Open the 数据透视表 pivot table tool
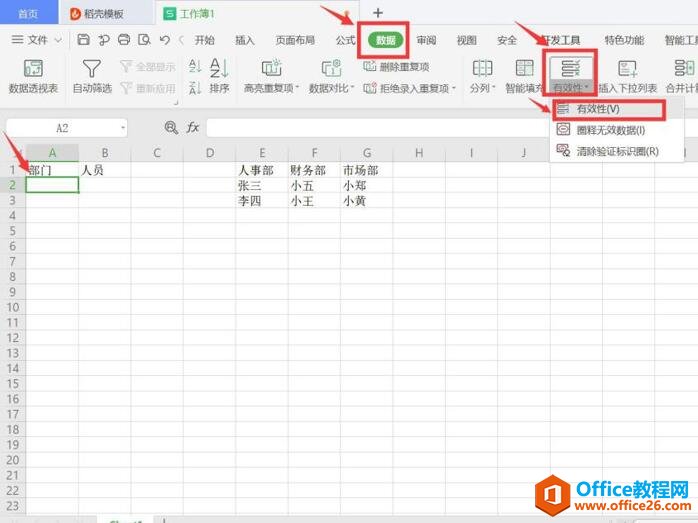This screenshot has height=523, width=698. coord(33,77)
